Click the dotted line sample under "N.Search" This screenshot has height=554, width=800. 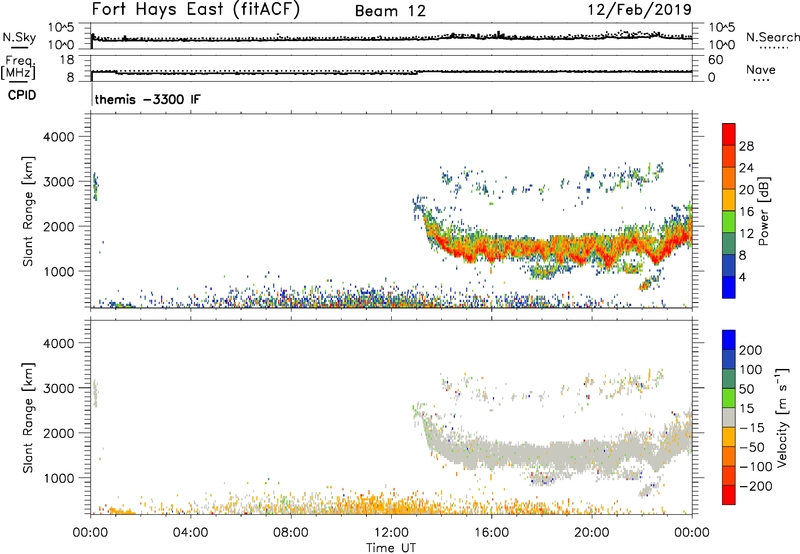pyautogui.click(x=774, y=48)
